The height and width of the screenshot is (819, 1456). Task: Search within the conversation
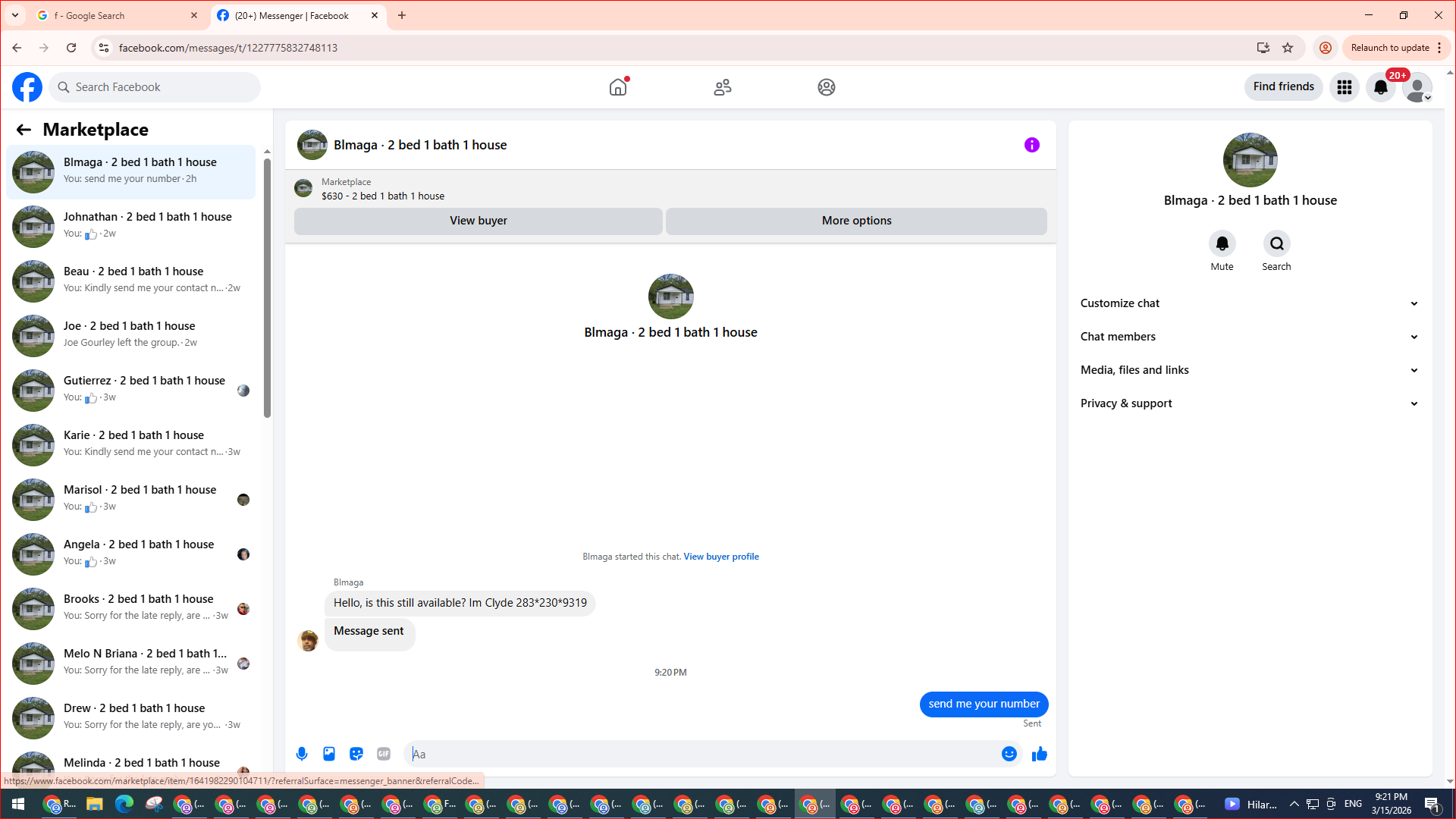pyautogui.click(x=1277, y=243)
